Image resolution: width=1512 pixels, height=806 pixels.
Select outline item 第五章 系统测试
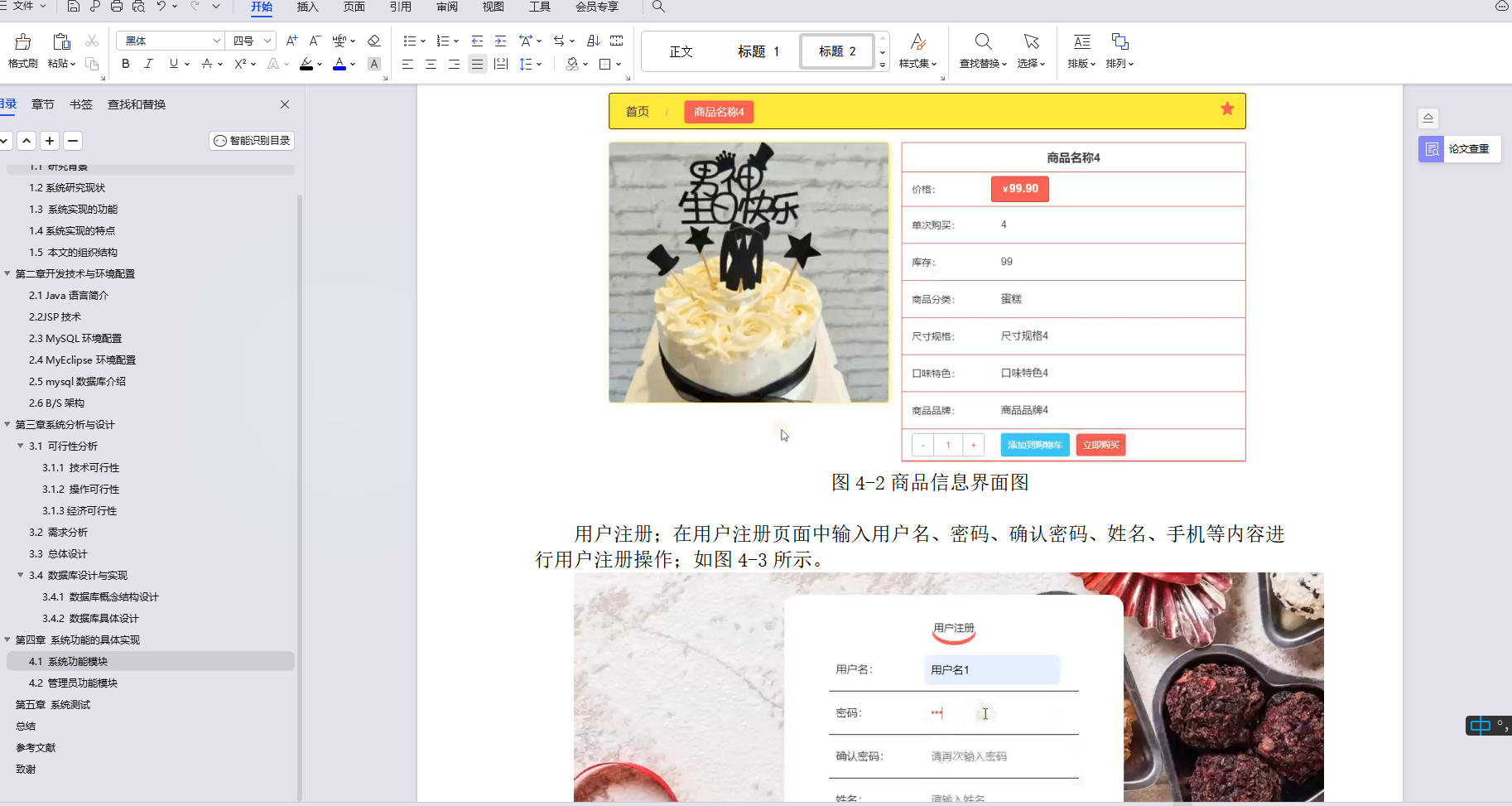[53, 704]
